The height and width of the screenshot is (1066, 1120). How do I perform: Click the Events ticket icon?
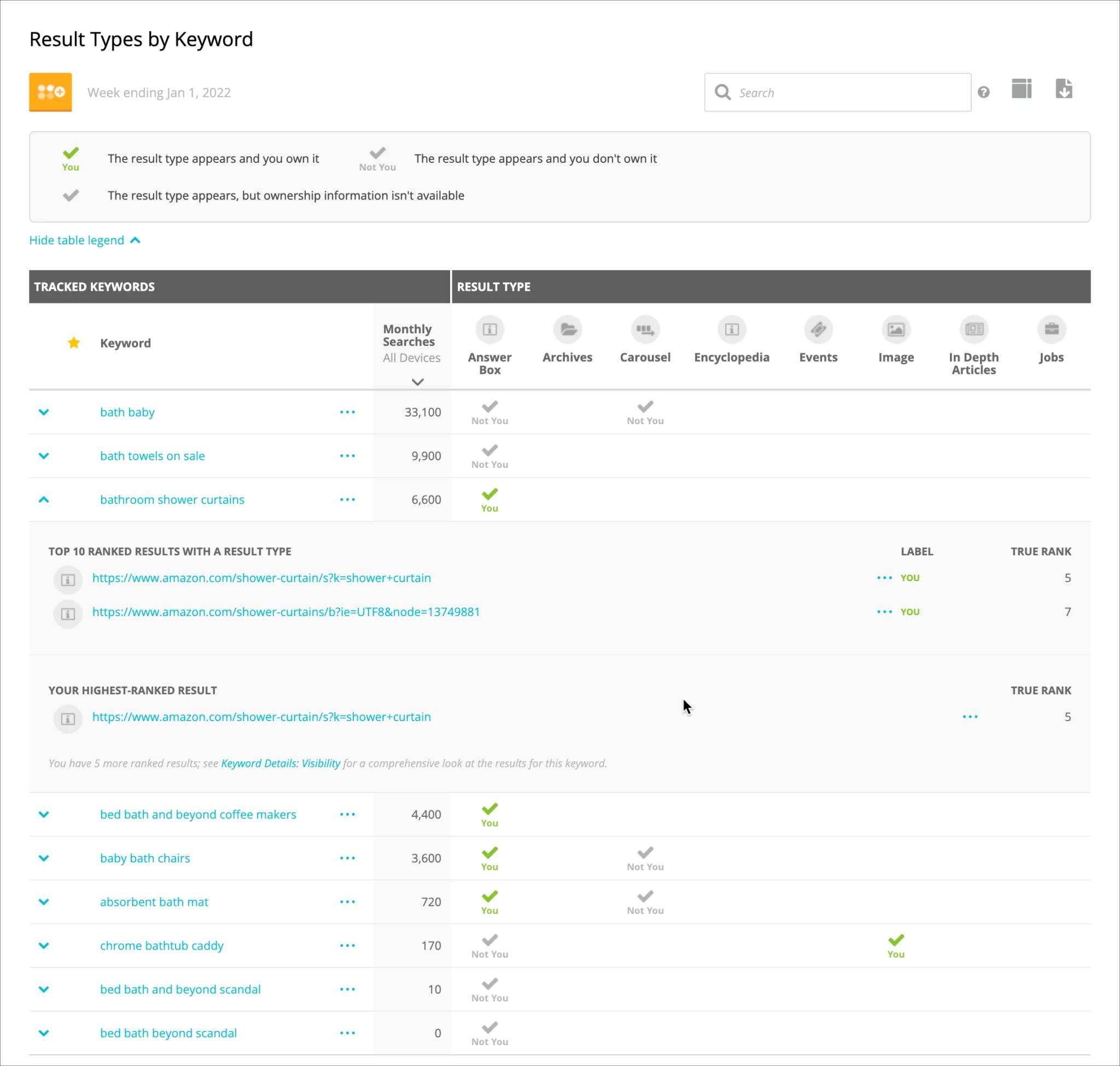click(x=818, y=330)
